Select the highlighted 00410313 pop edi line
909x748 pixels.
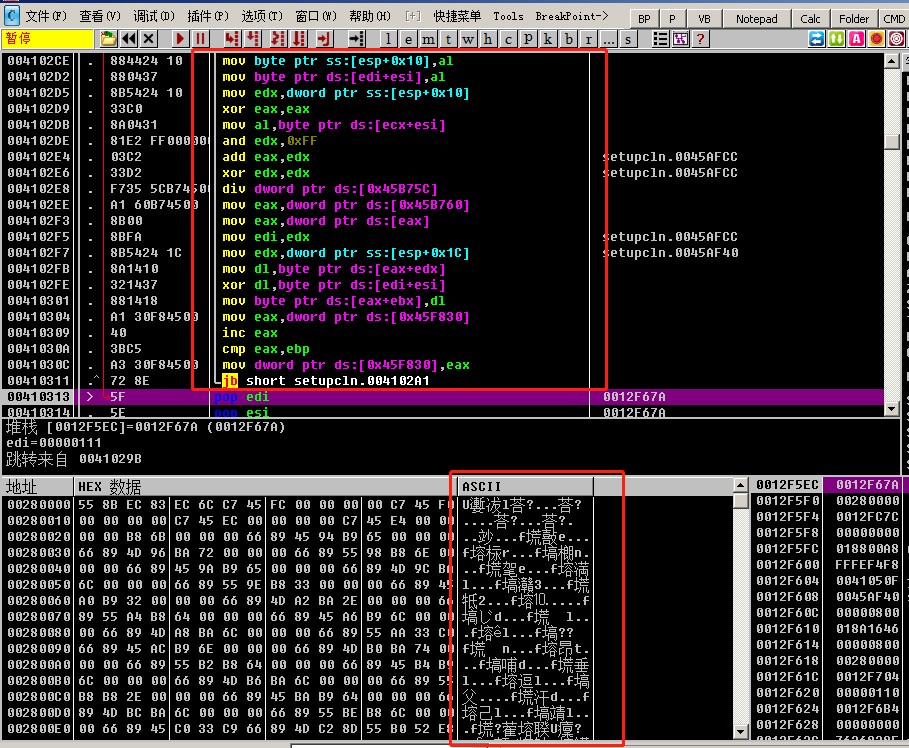[300, 397]
